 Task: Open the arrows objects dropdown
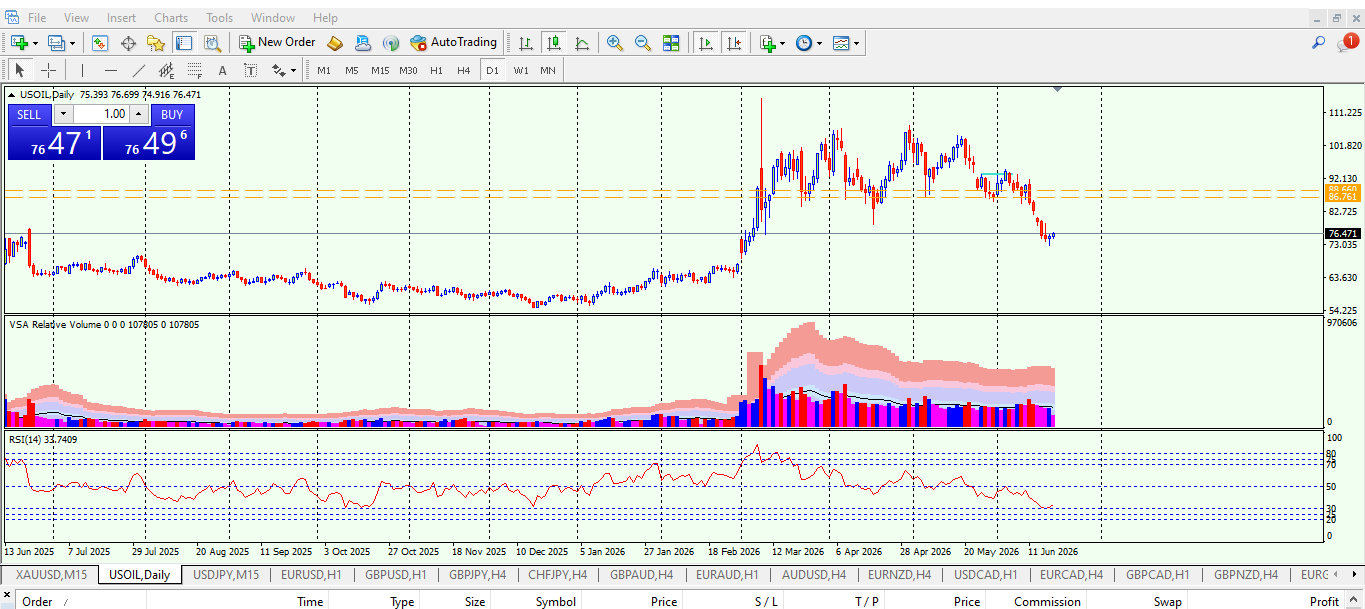(283, 70)
